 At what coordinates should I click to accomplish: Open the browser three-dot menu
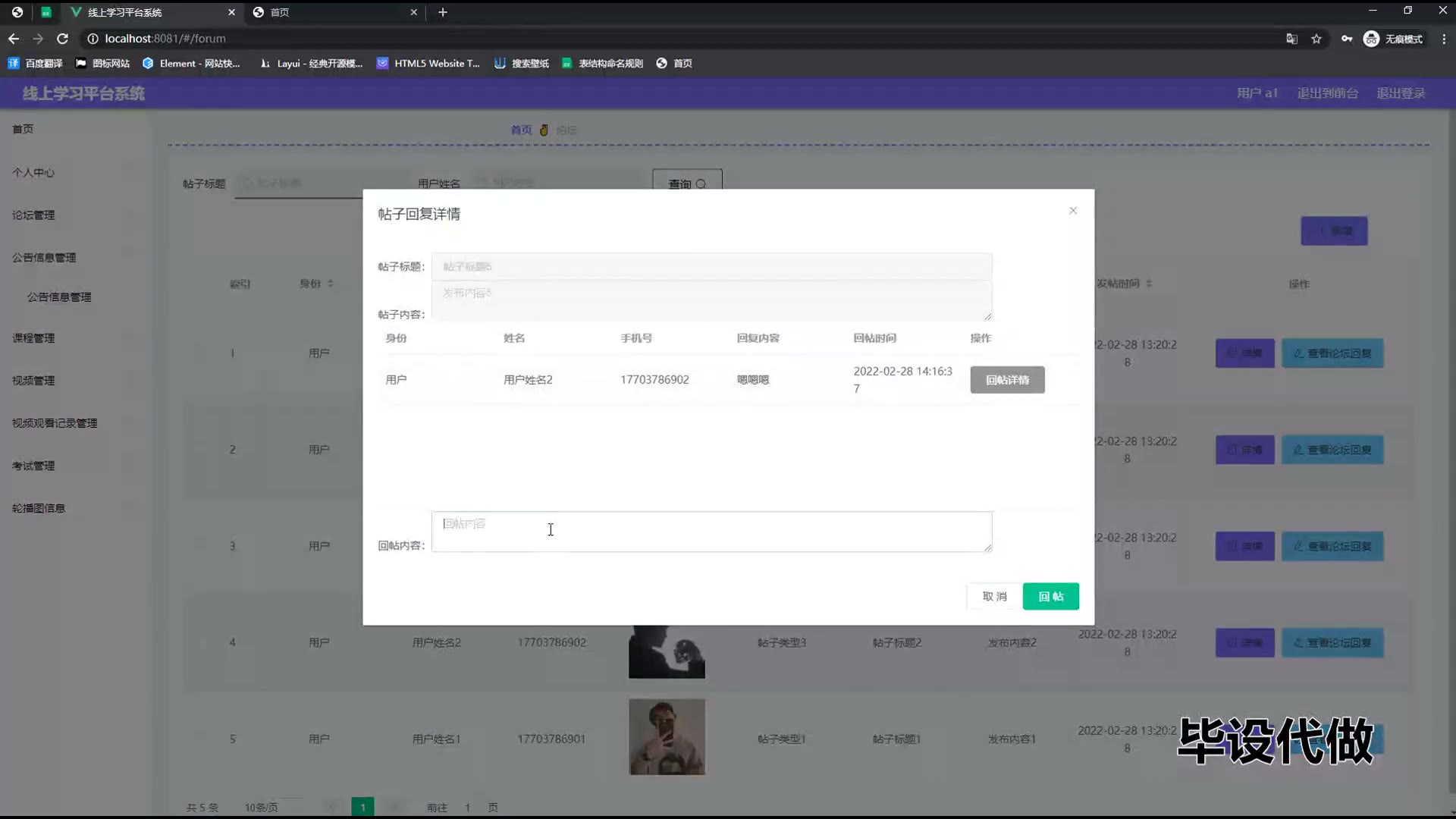[x=1444, y=39]
